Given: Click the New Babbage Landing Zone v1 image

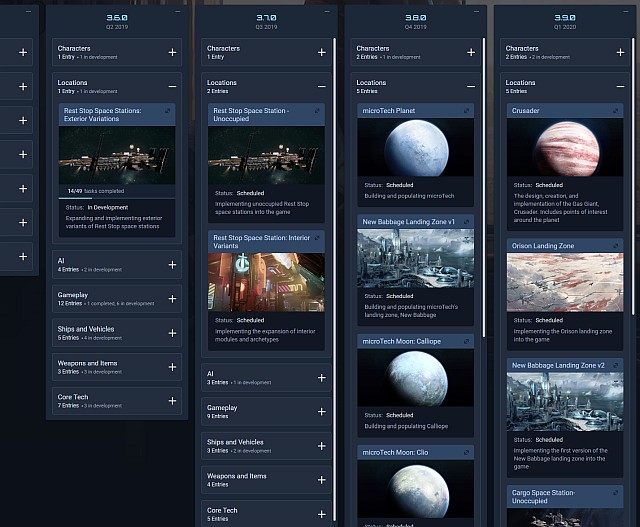Looking at the screenshot, I should pos(416,258).
